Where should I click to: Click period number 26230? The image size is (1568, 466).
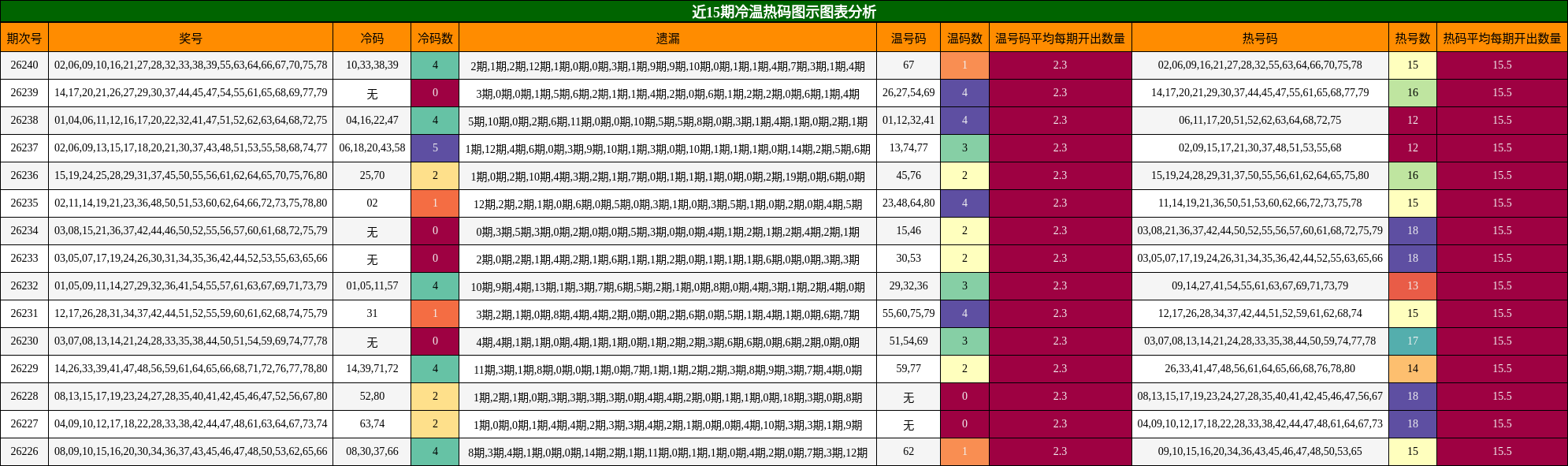point(24,341)
